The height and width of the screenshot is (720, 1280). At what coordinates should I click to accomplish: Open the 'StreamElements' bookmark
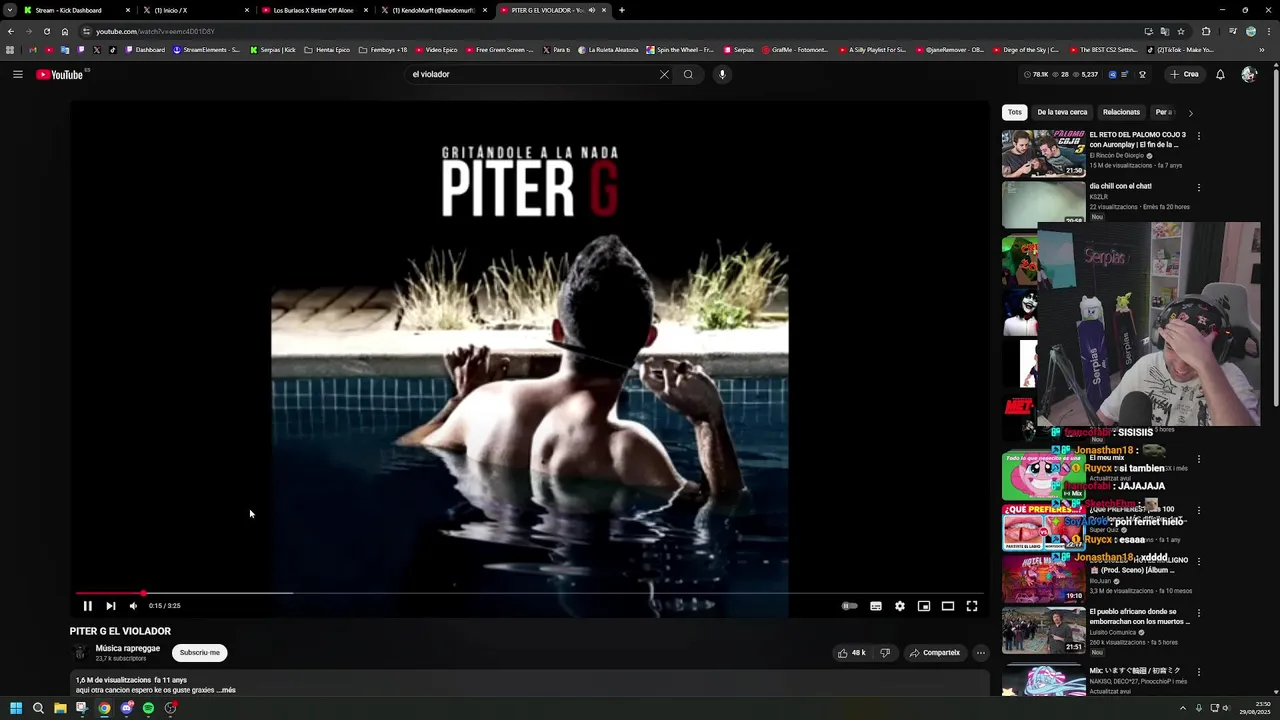(206, 49)
